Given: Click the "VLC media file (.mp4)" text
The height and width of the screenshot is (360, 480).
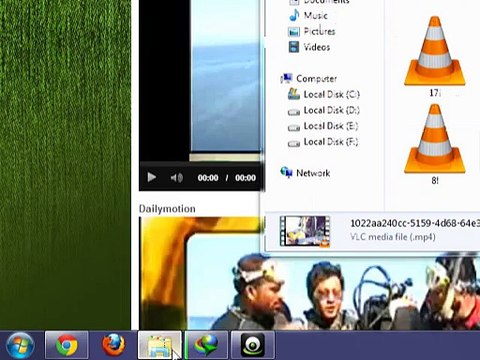Looking at the screenshot, I should [393, 237].
